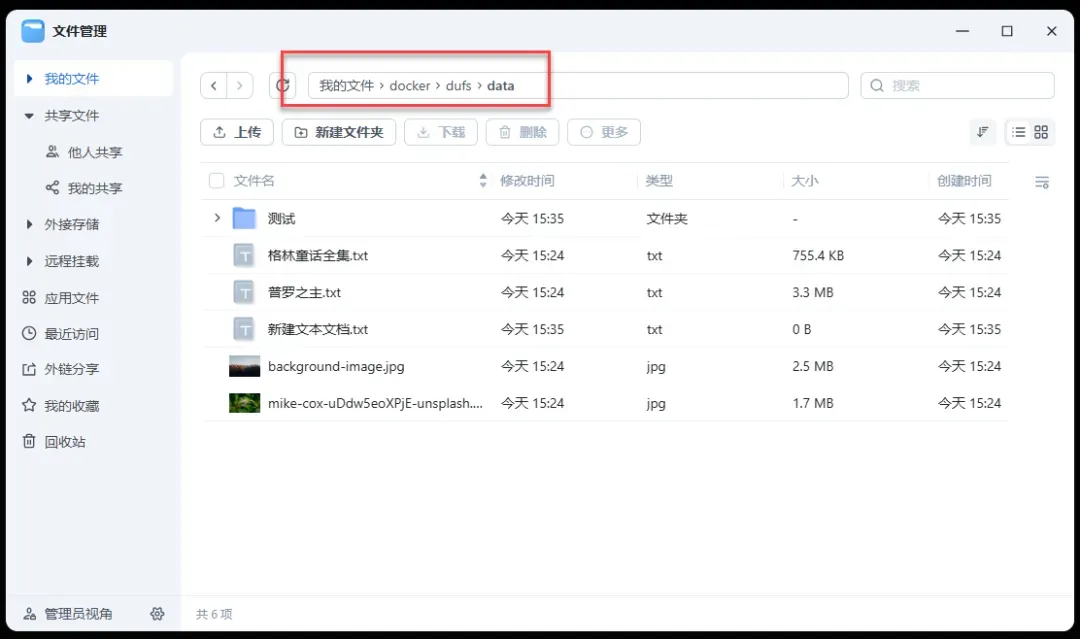
Task: Open the 回收站 recycle bin
Action: [65, 442]
